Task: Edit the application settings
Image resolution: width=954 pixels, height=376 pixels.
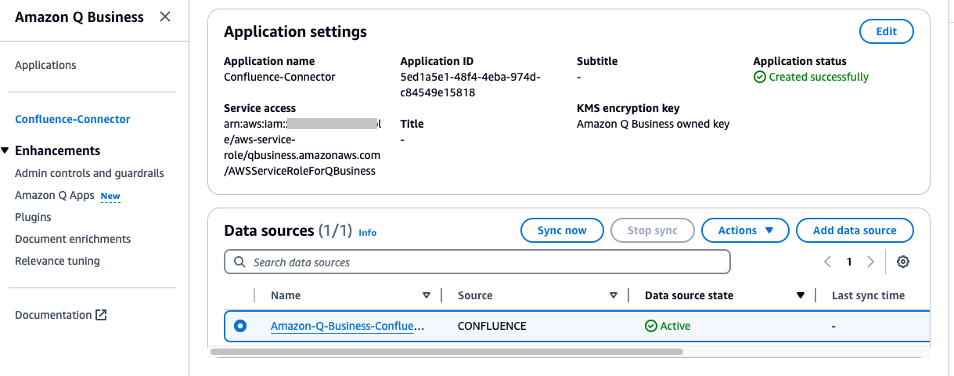Action: pyautogui.click(x=886, y=32)
